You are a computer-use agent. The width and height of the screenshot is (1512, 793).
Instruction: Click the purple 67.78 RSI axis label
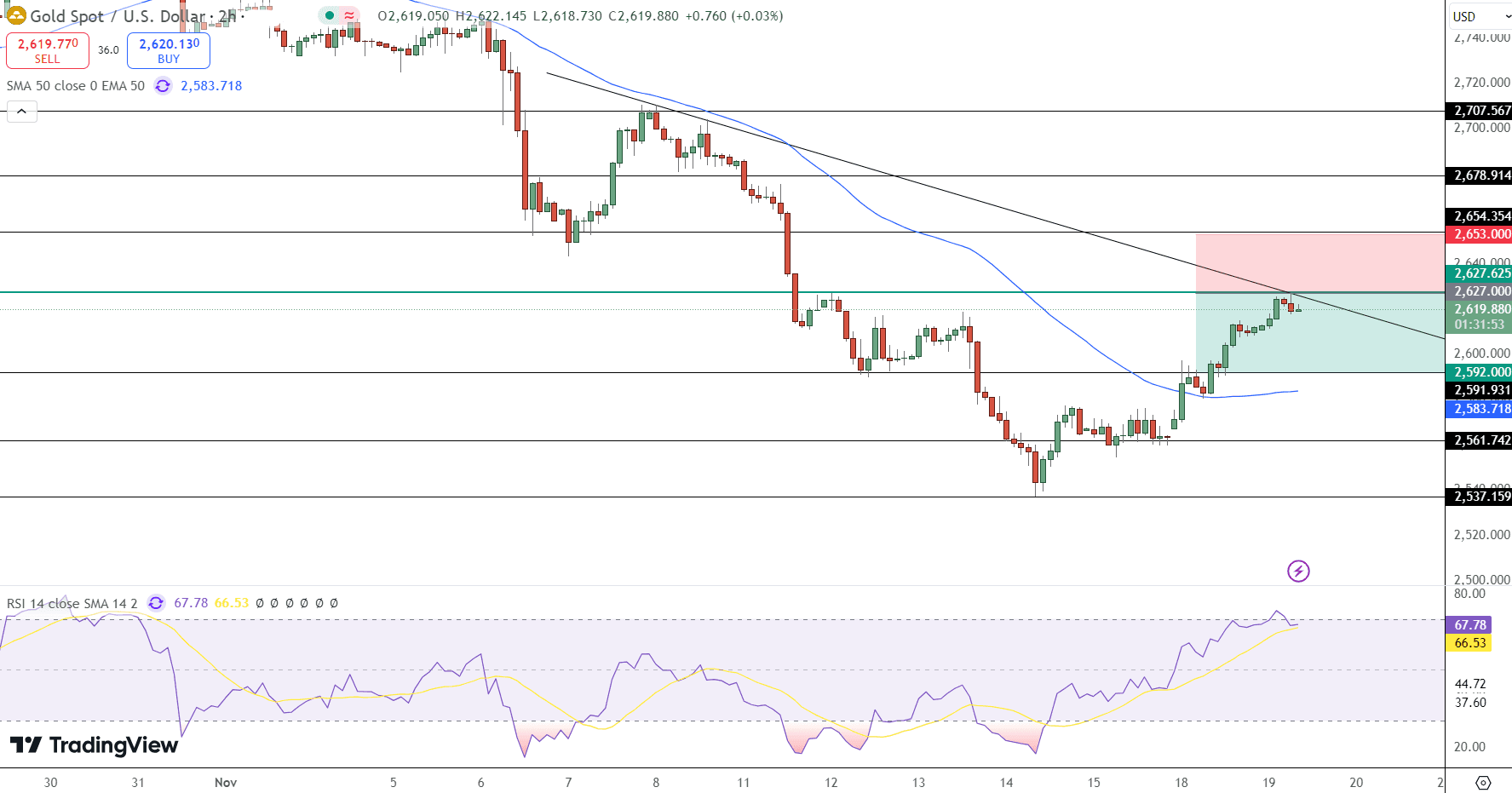1469,625
